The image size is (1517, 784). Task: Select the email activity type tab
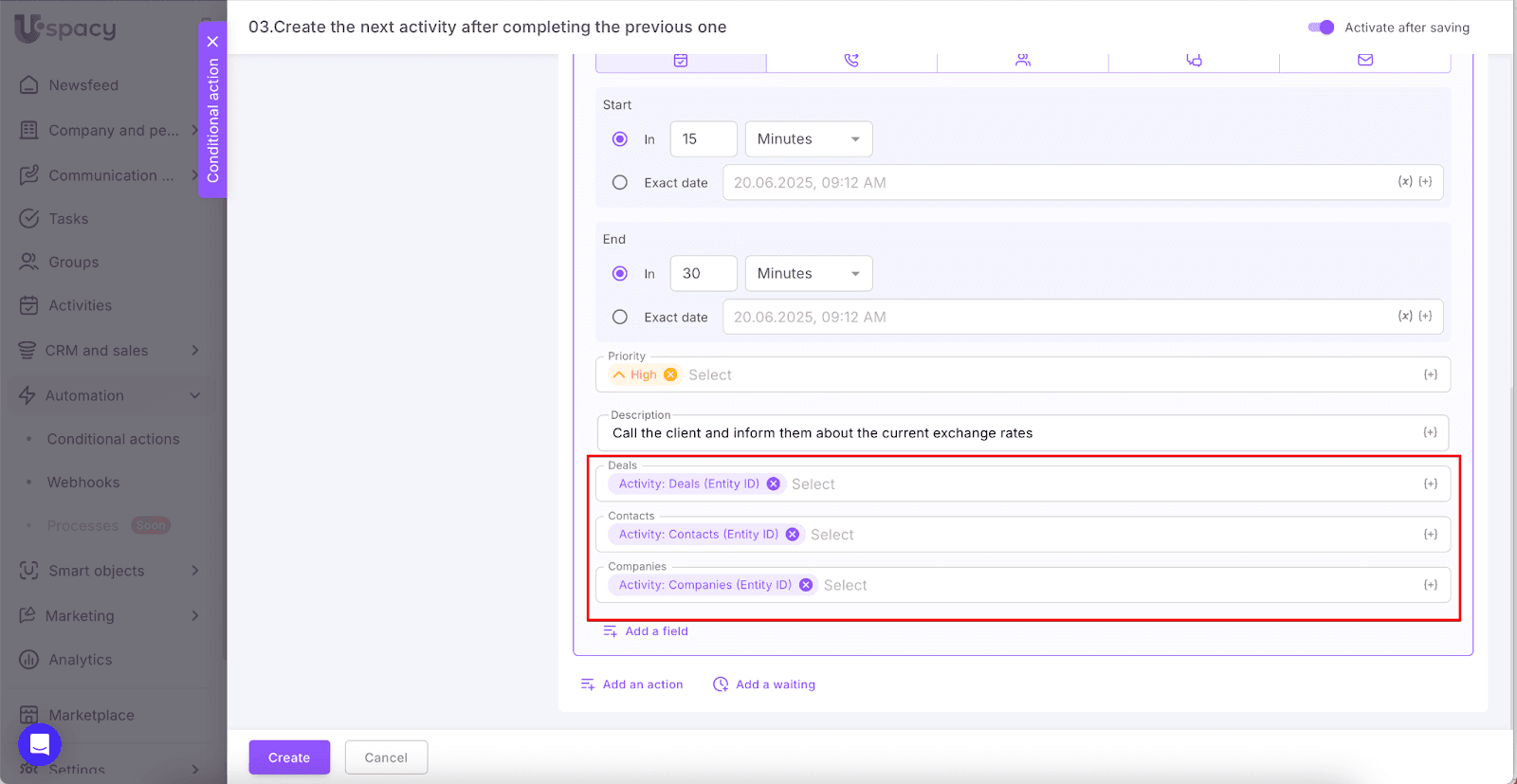pyautogui.click(x=1364, y=61)
